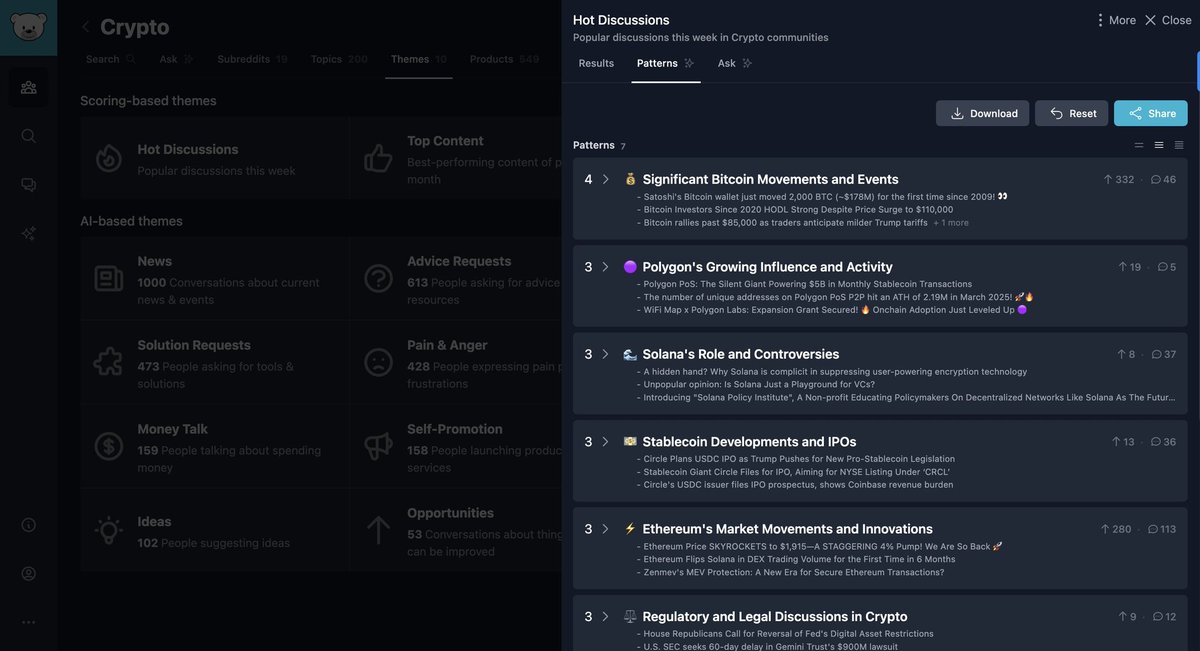Click the Solution Requests puzzle icon
Screen dimensions: 1200x651
(x=109, y=362)
